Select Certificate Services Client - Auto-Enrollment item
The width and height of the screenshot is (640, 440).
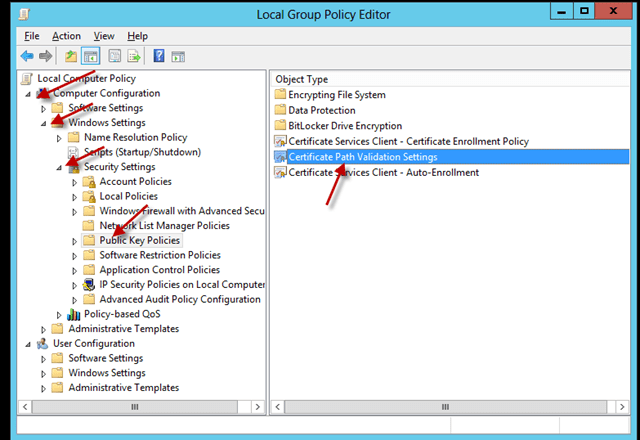(x=384, y=172)
